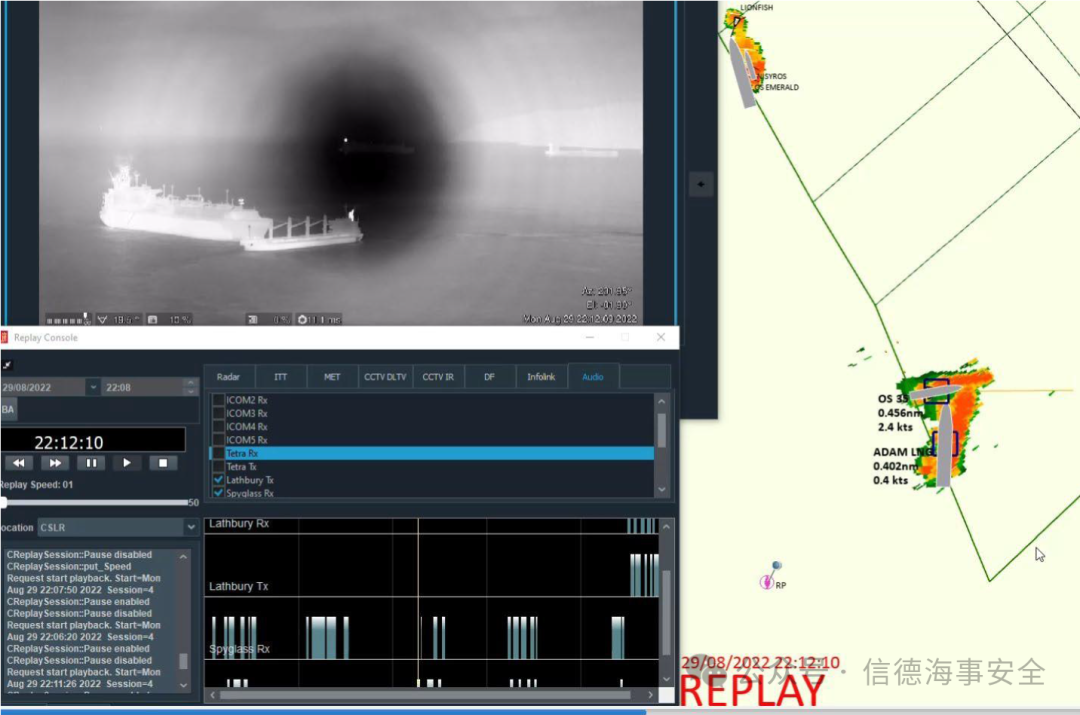Open the CCTV IR tab
This screenshot has width=1080, height=715.
[438, 377]
